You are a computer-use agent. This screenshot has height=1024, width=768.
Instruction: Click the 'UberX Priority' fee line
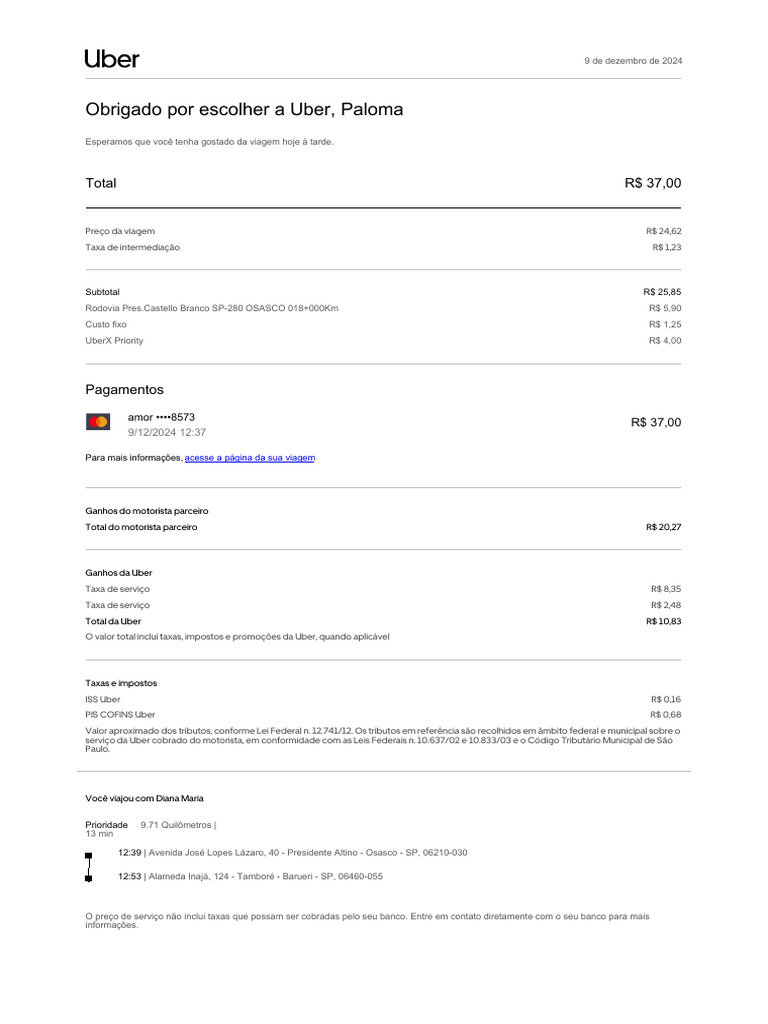(114, 341)
